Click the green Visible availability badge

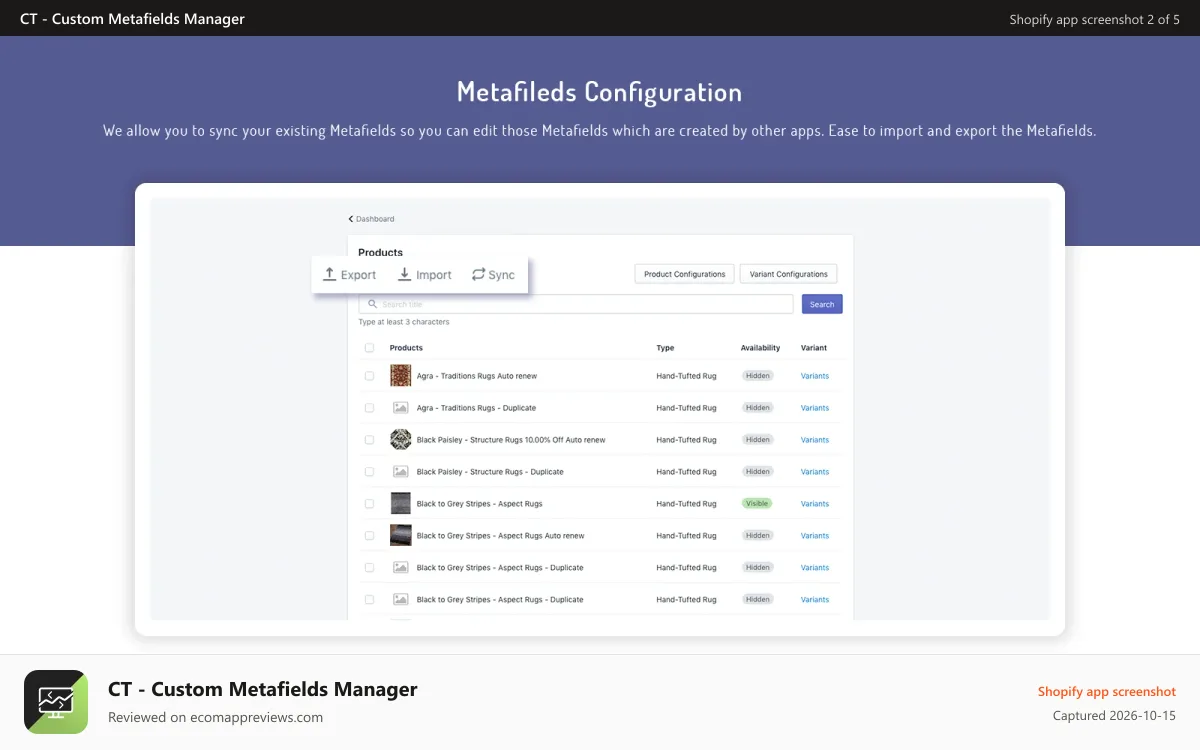click(757, 504)
